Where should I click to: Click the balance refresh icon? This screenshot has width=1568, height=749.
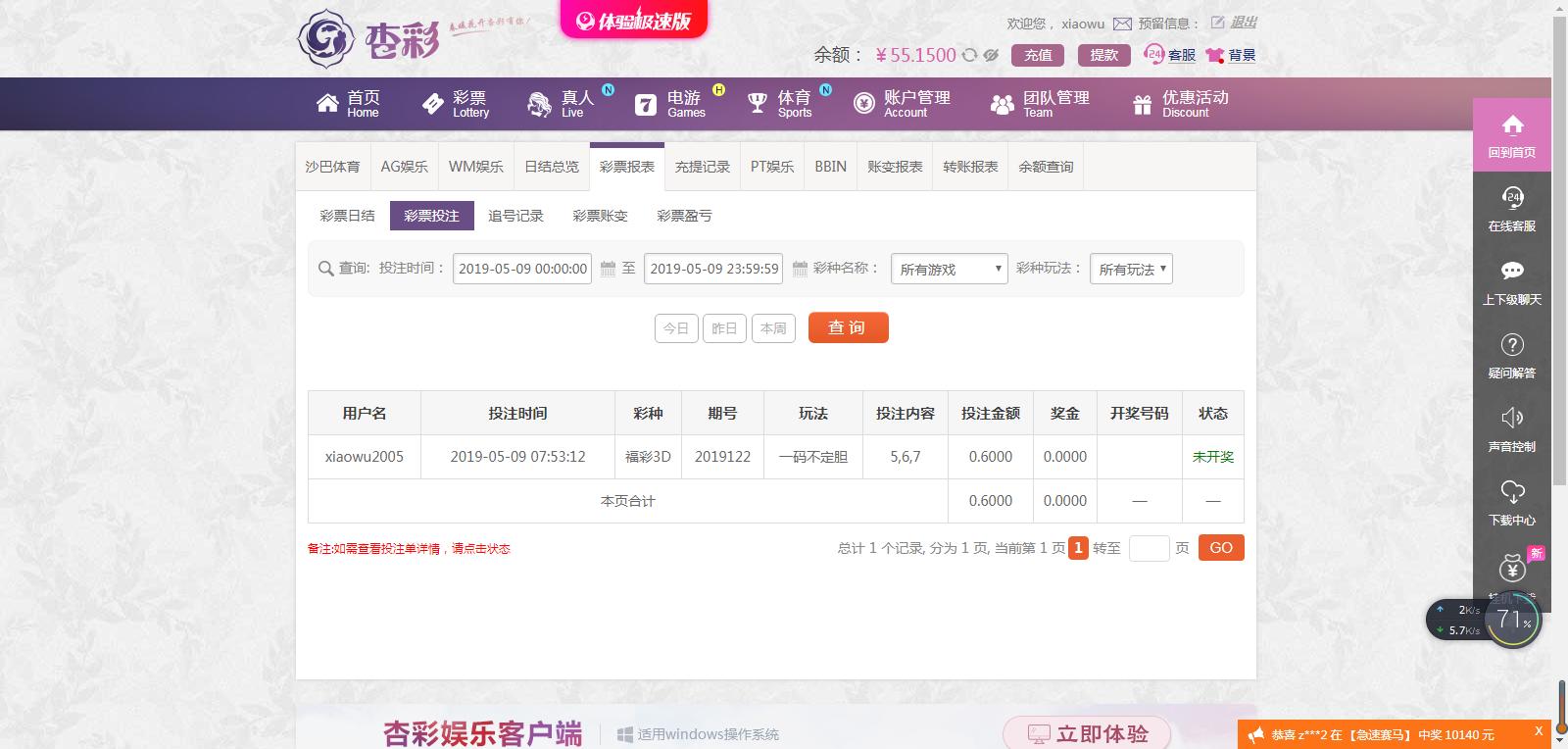(x=969, y=55)
